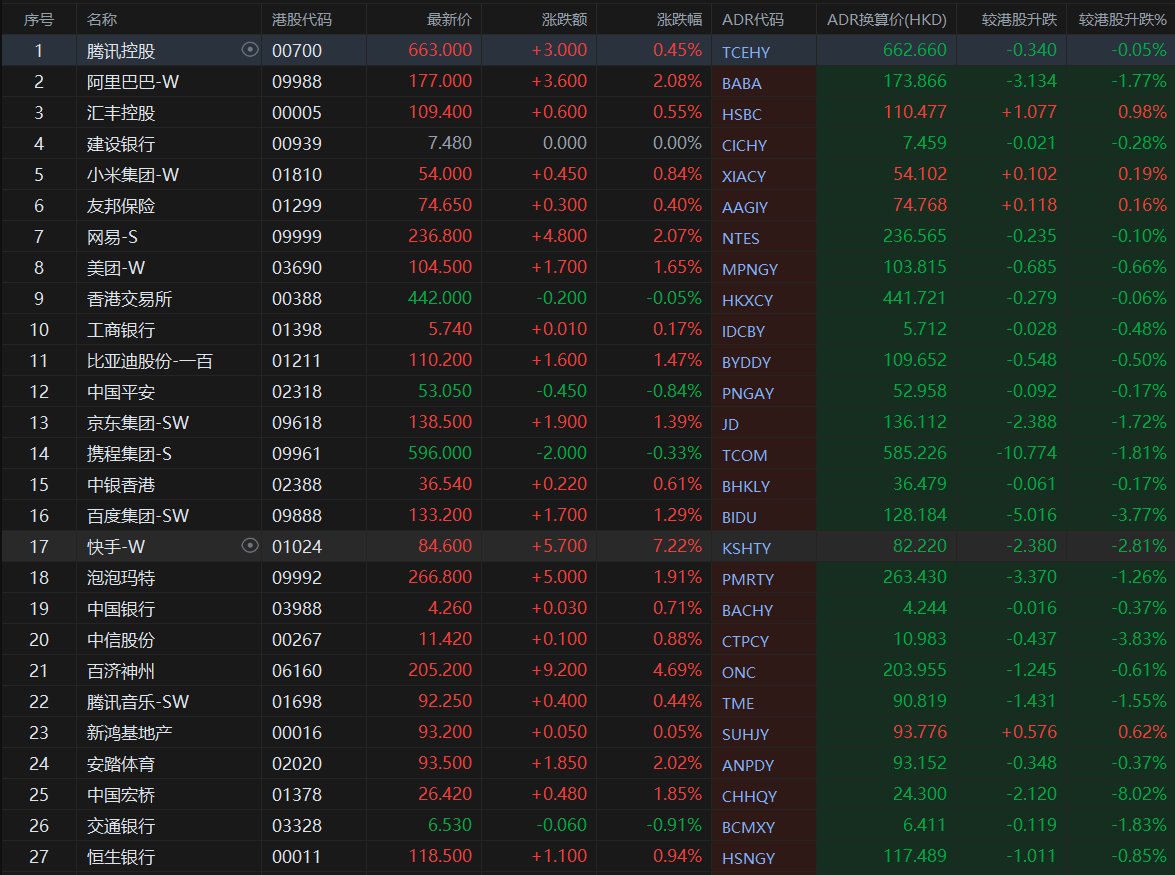Image resolution: width=1175 pixels, height=875 pixels.
Task: Click the 较港股升跌% column header
Action: [1122, 19]
